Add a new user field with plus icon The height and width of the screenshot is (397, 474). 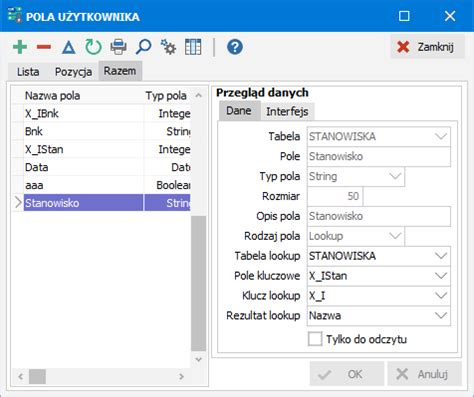click(x=20, y=47)
